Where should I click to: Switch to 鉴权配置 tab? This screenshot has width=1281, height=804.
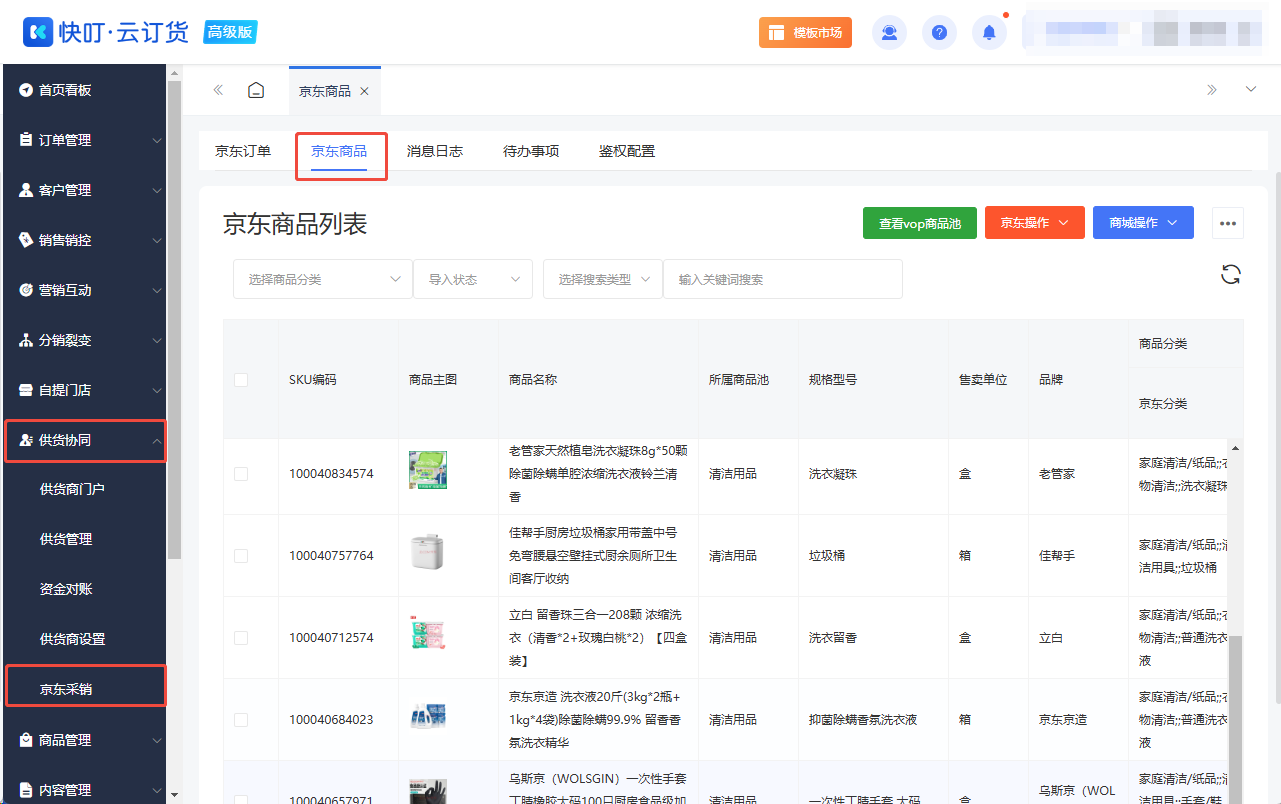pos(627,152)
